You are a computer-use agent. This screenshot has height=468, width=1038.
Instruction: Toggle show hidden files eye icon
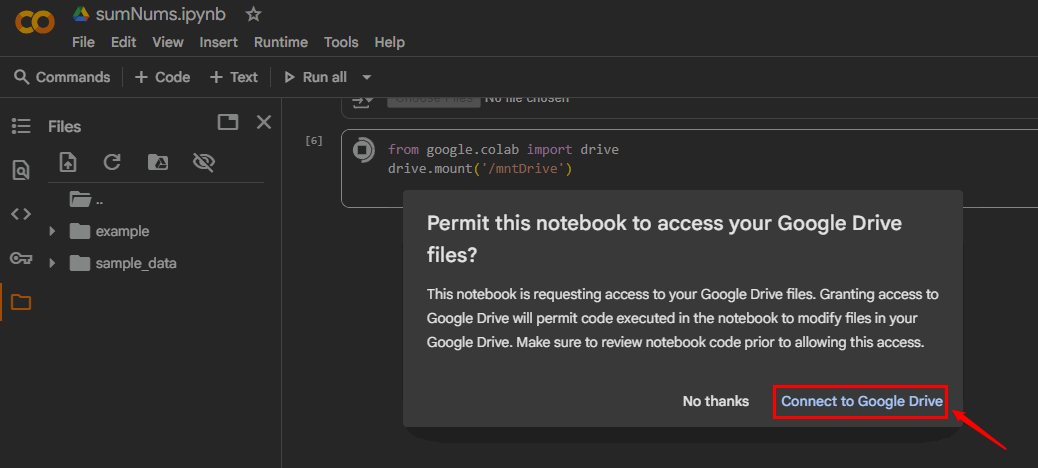tap(204, 162)
